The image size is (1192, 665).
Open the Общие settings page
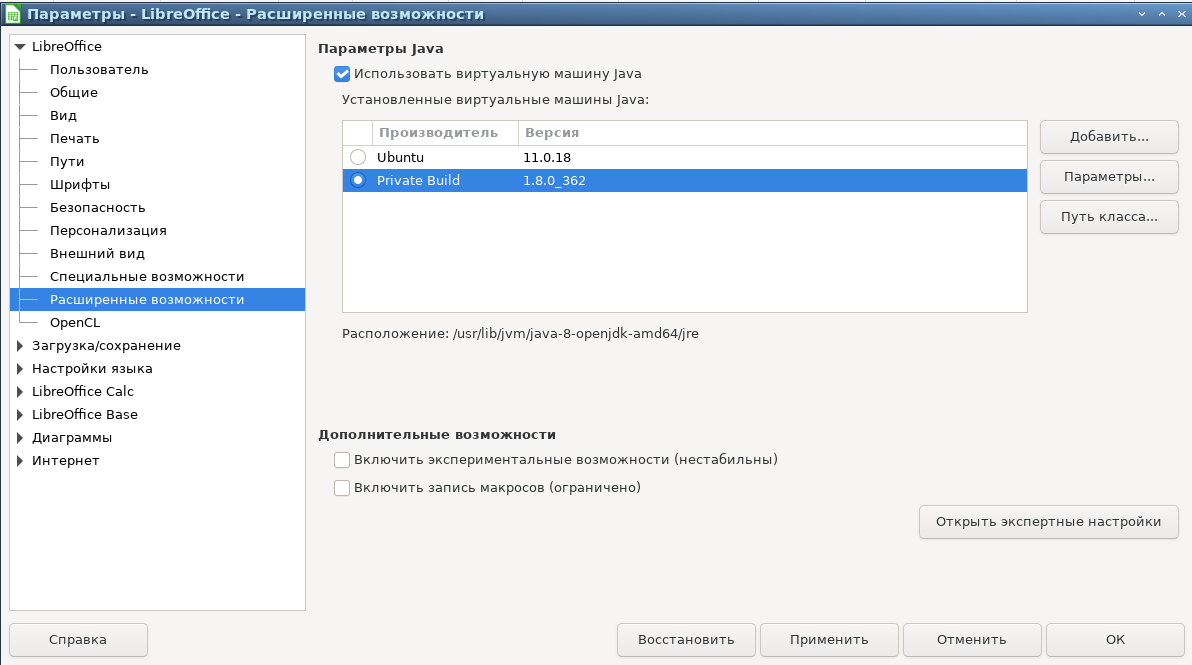coord(74,92)
